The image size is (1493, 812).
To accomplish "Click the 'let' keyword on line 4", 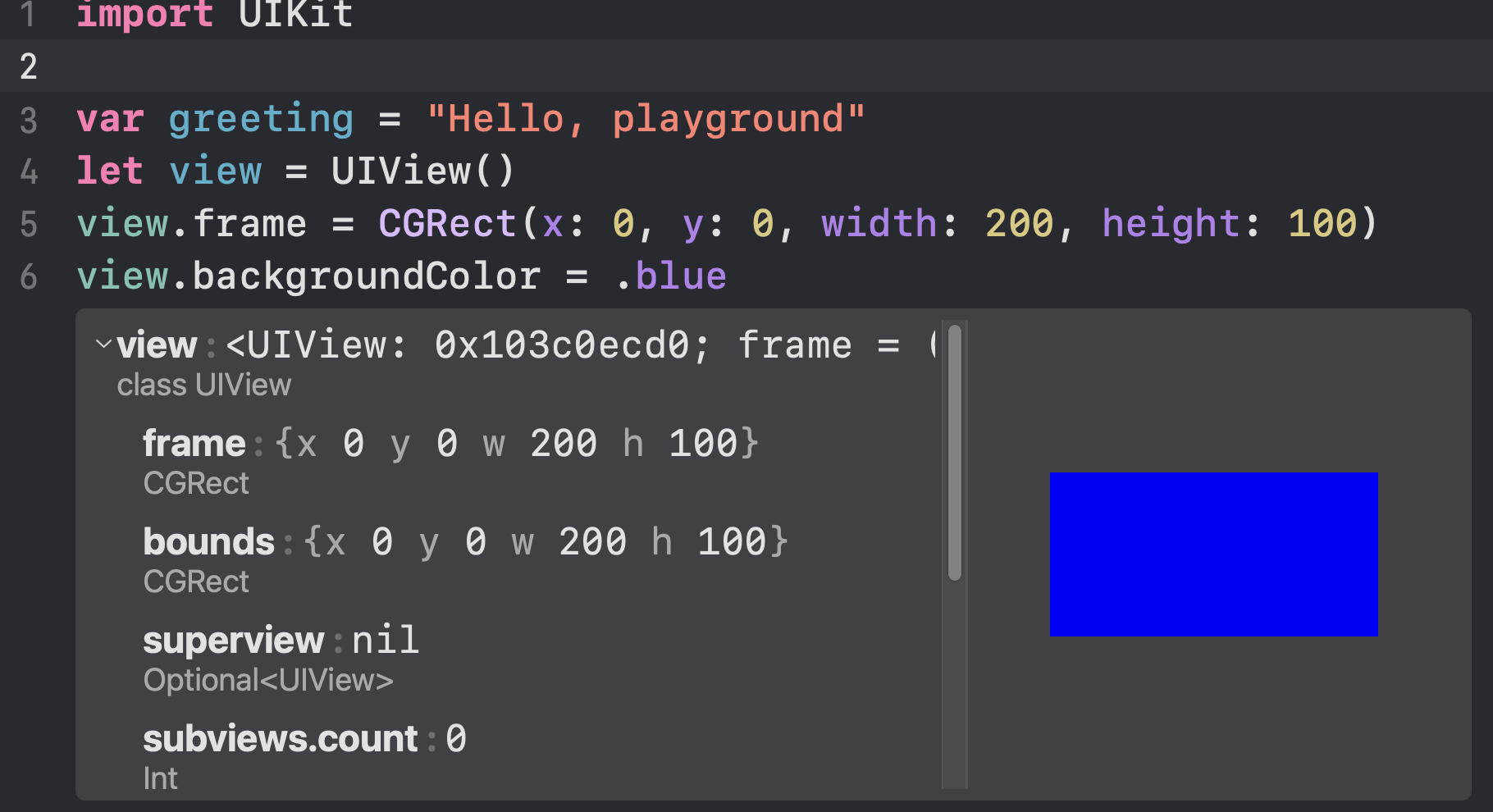I will 110,171.
